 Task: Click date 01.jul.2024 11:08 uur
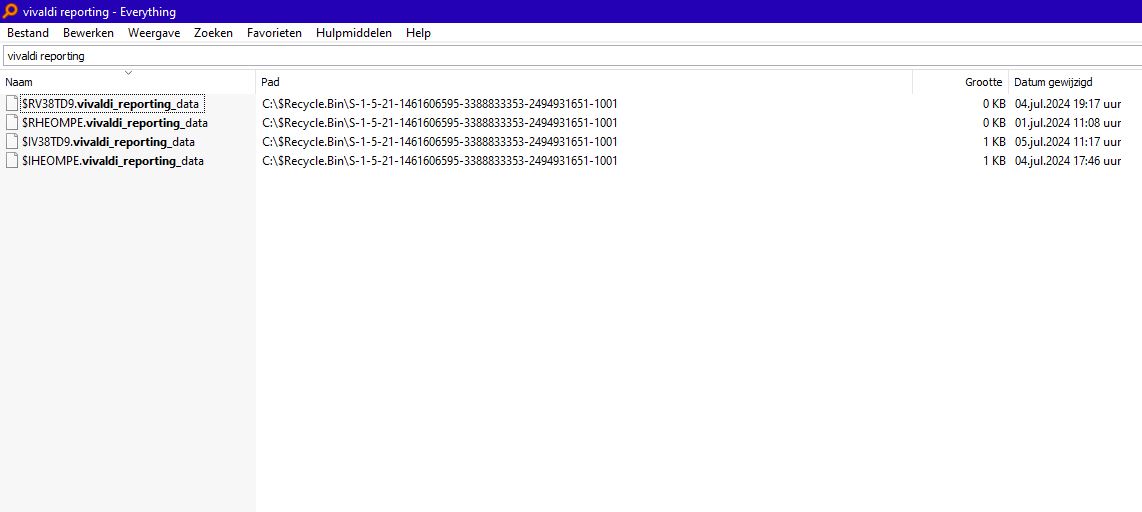coord(1068,122)
